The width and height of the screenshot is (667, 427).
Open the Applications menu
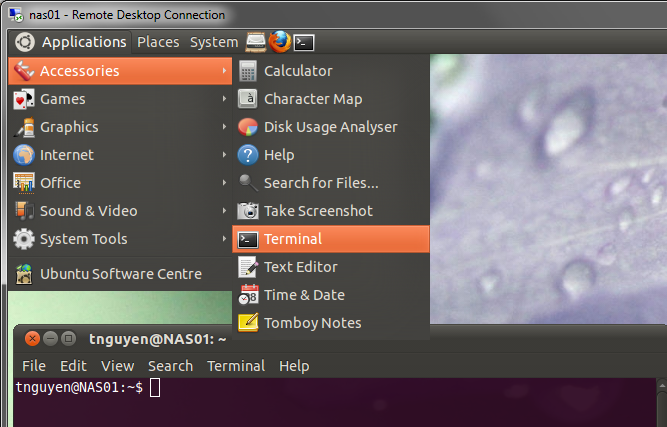[x=84, y=42]
